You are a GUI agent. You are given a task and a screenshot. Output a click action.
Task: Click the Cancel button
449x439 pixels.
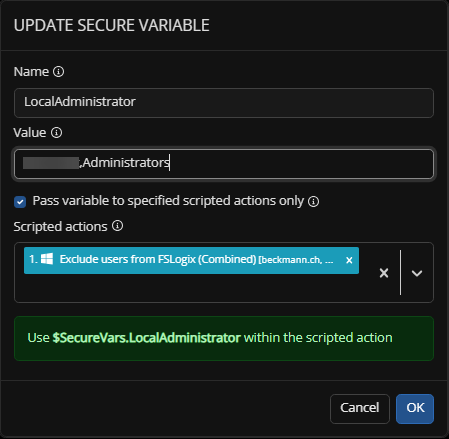(x=360, y=409)
